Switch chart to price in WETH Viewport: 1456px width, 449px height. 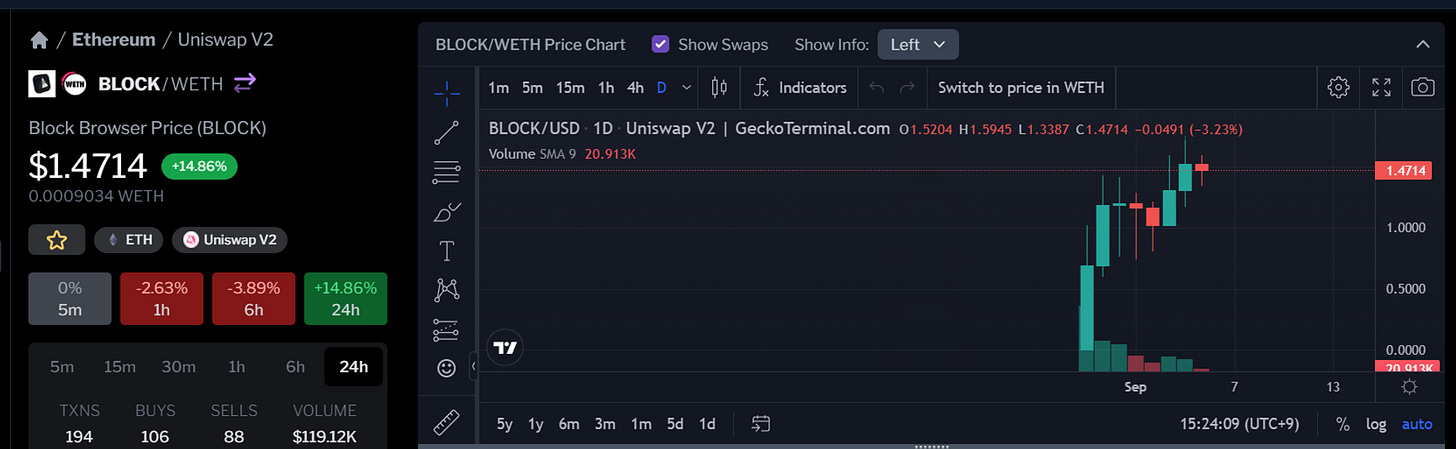click(1021, 88)
